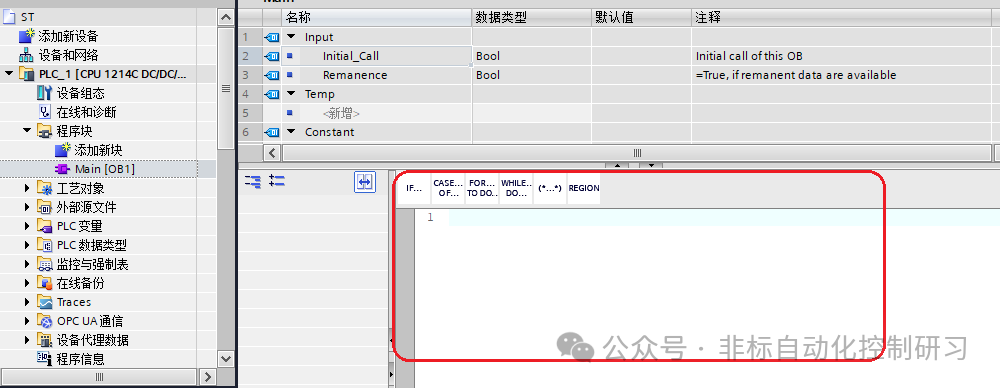1000x388 pixels.
Task: Expand the 设备代理数据 folder
Action: click(x=27, y=340)
